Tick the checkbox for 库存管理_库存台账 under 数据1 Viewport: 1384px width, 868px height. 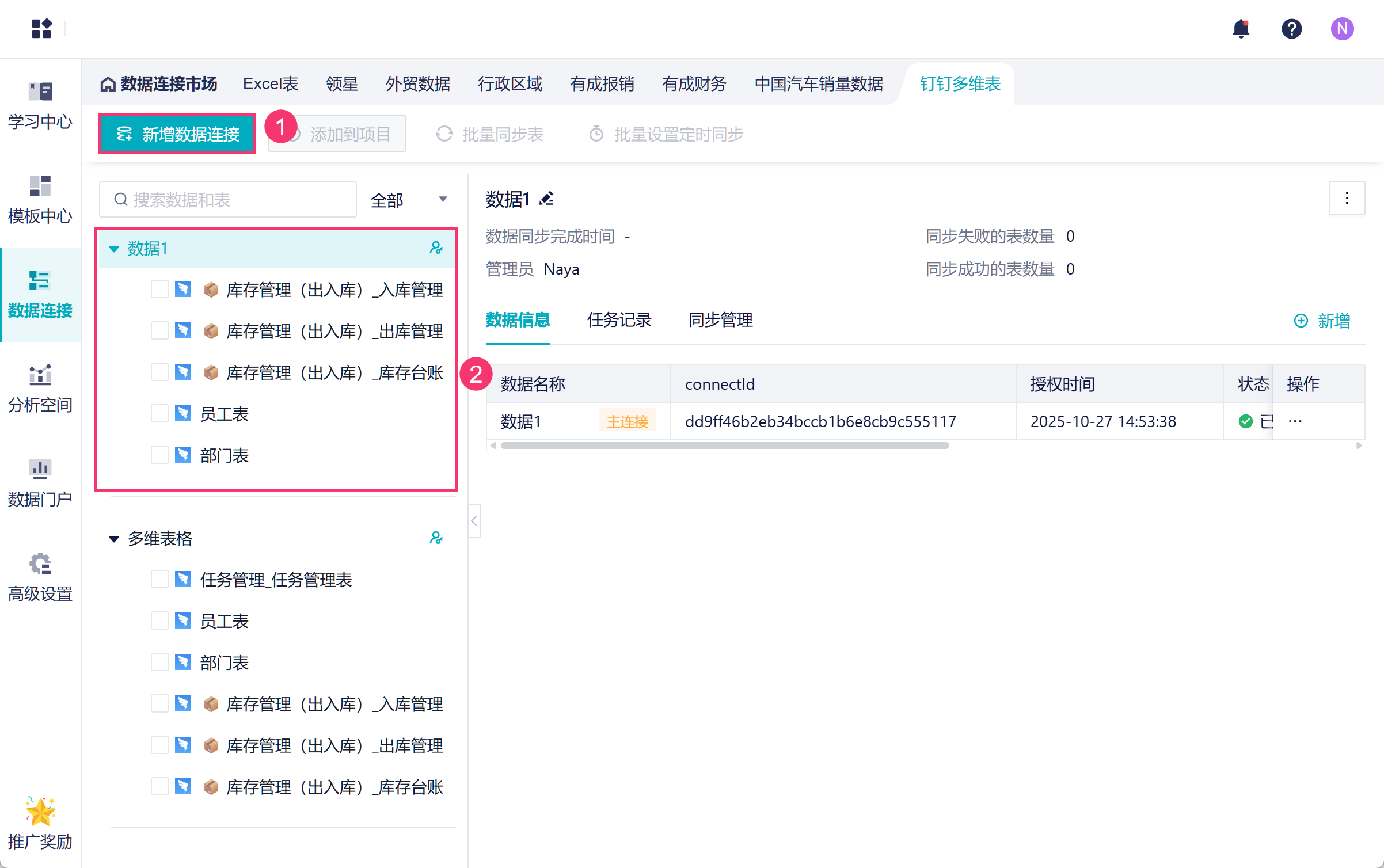(159, 372)
